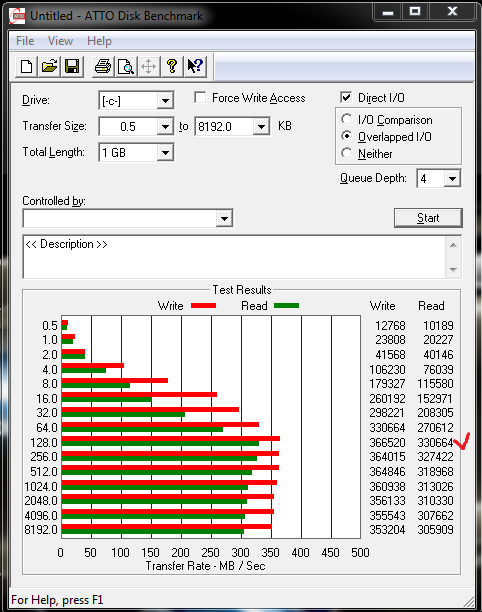Screen dimensions: 482x612
Task: Expand the Transfer Size minimum dropdown 0.5
Action: click(x=165, y=126)
